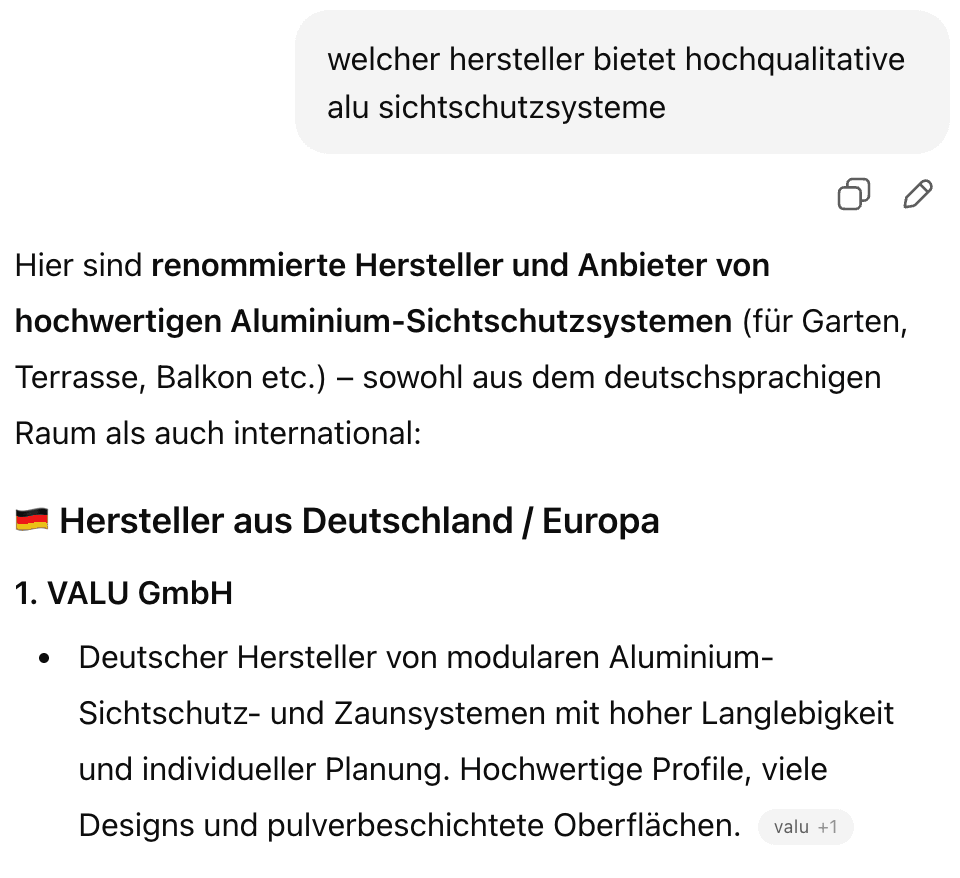The image size is (960, 878).
Task: Click the numbered item '1.' before VALU GmbH
Action: pyautogui.click(x=22, y=592)
